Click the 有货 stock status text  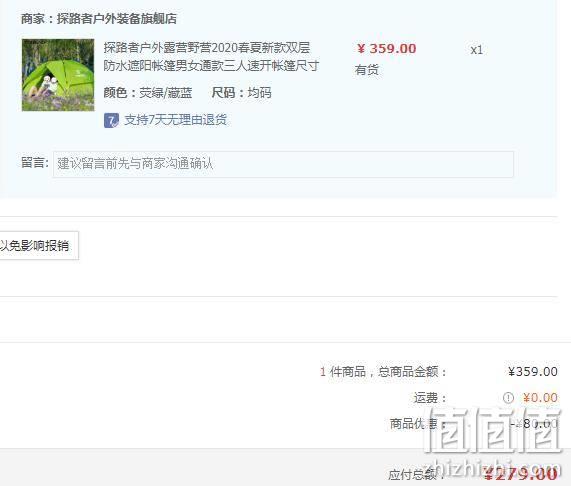pos(367,70)
